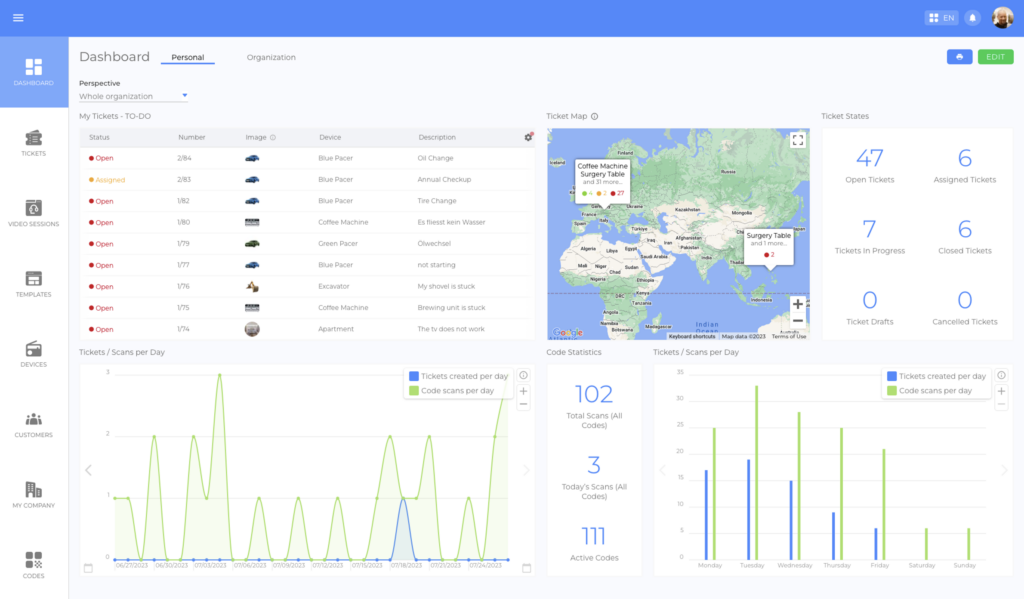
Task: Expand the Perspective dropdown
Action: pyautogui.click(x=134, y=96)
